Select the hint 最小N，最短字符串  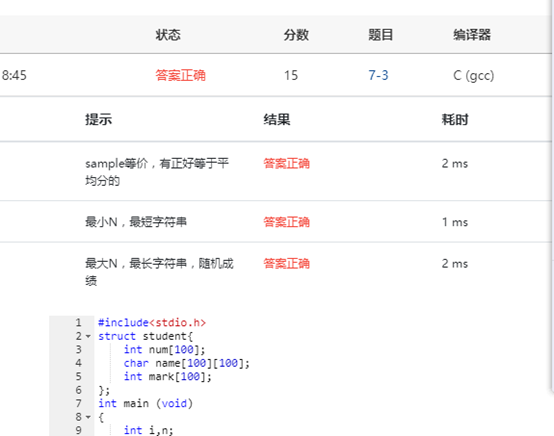[136, 222]
